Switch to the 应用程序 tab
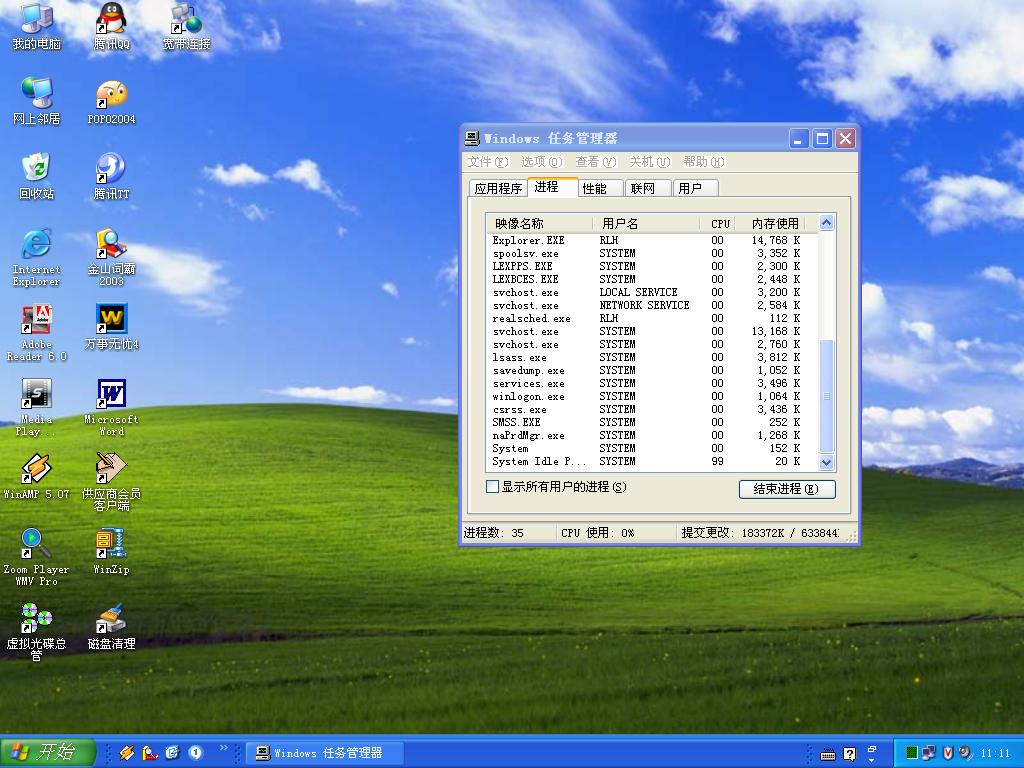The height and width of the screenshot is (768, 1024). [x=498, y=188]
